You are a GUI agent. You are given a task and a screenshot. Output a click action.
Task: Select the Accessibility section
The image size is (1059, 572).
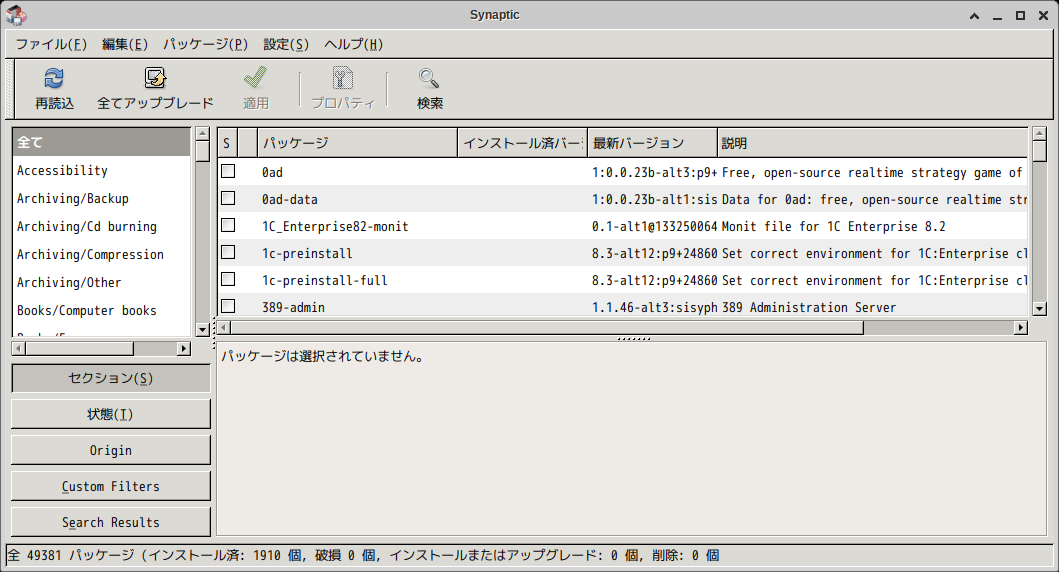tap(101, 170)
